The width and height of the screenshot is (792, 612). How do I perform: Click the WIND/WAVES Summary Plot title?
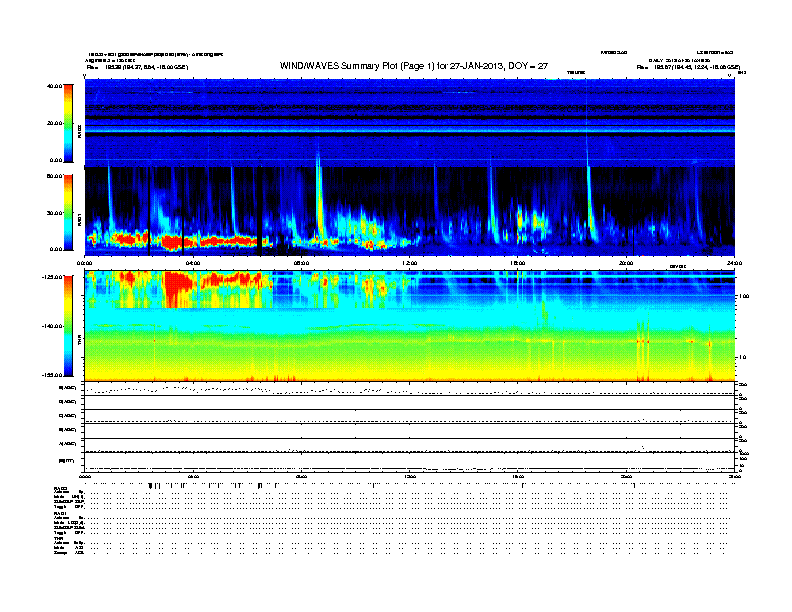pyautogui.click(x=414, y=66)
